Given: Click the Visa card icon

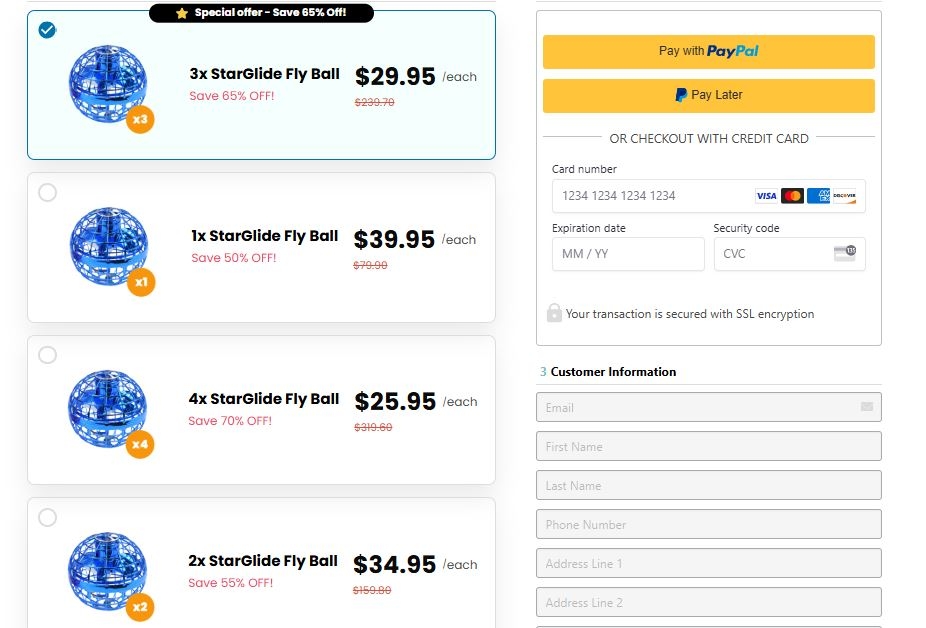Looking at the screenshot, I should [x=766, y=196].
